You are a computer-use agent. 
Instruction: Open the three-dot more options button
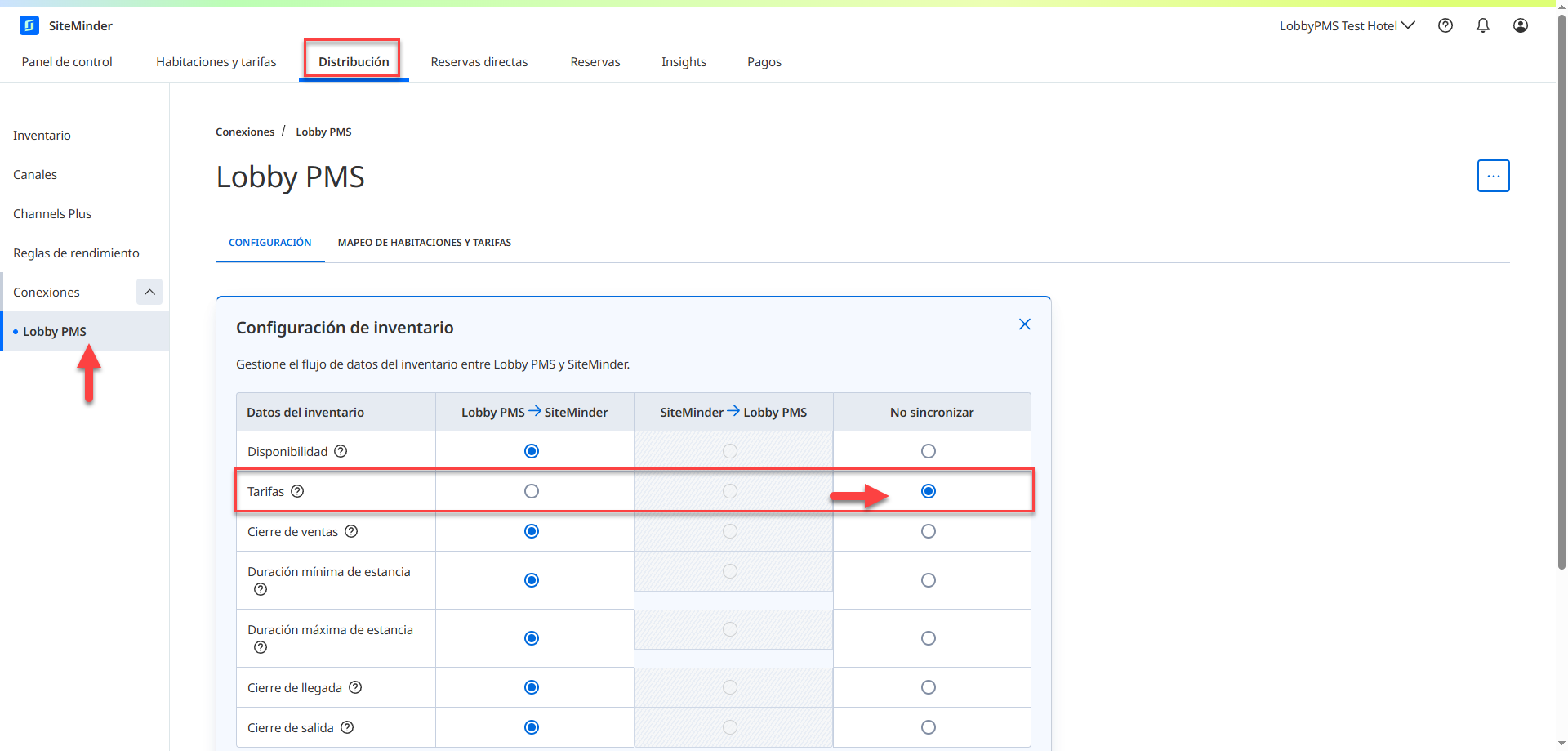pos(1494,176)
